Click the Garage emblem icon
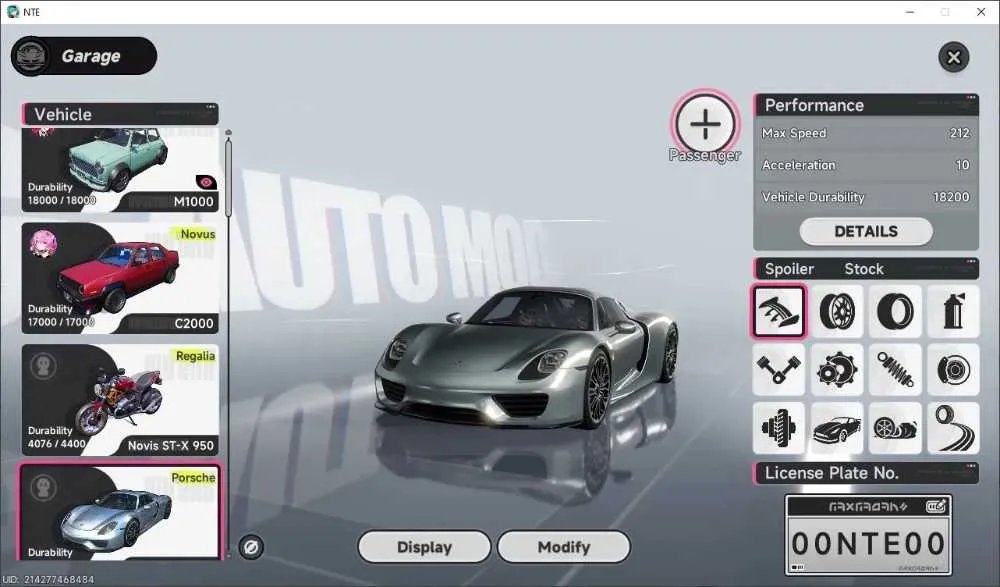The height and width of the screenshot is (587, 1000). [x=31, y=56]
